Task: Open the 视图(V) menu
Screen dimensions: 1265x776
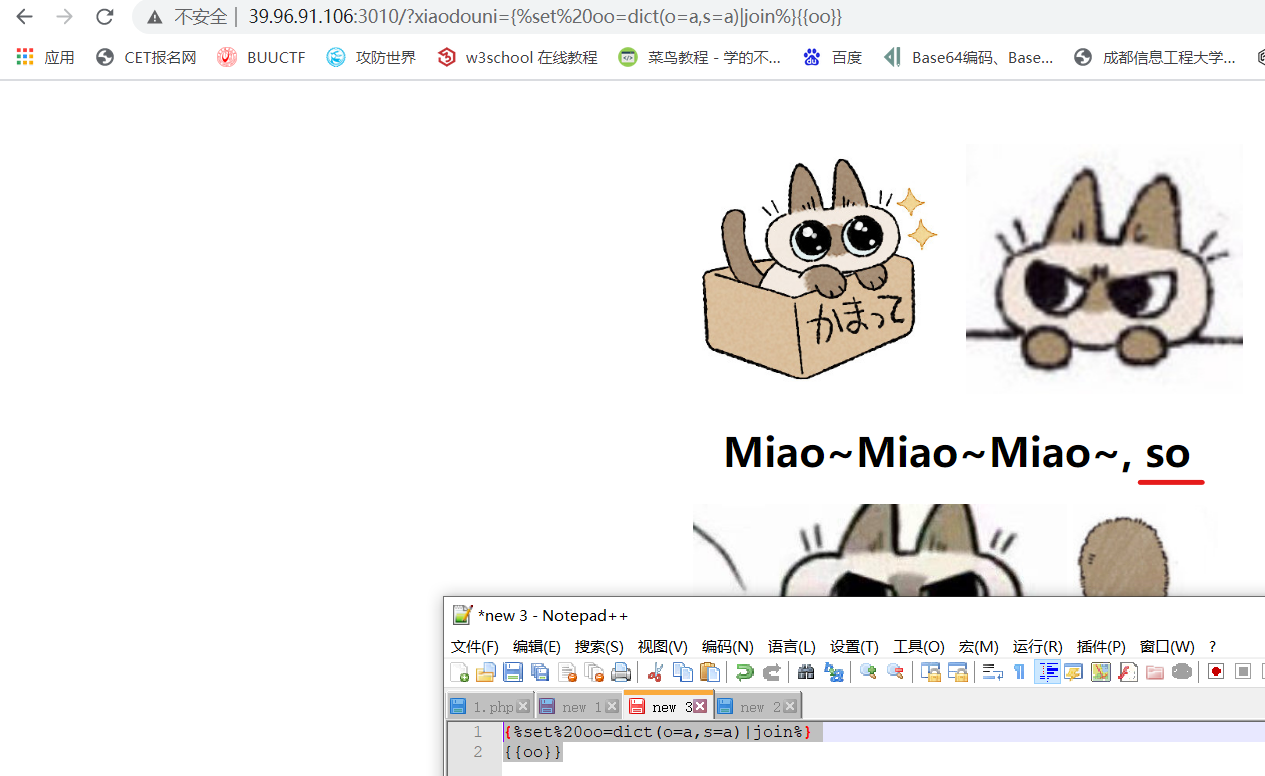Action: [x=663, y=647]
